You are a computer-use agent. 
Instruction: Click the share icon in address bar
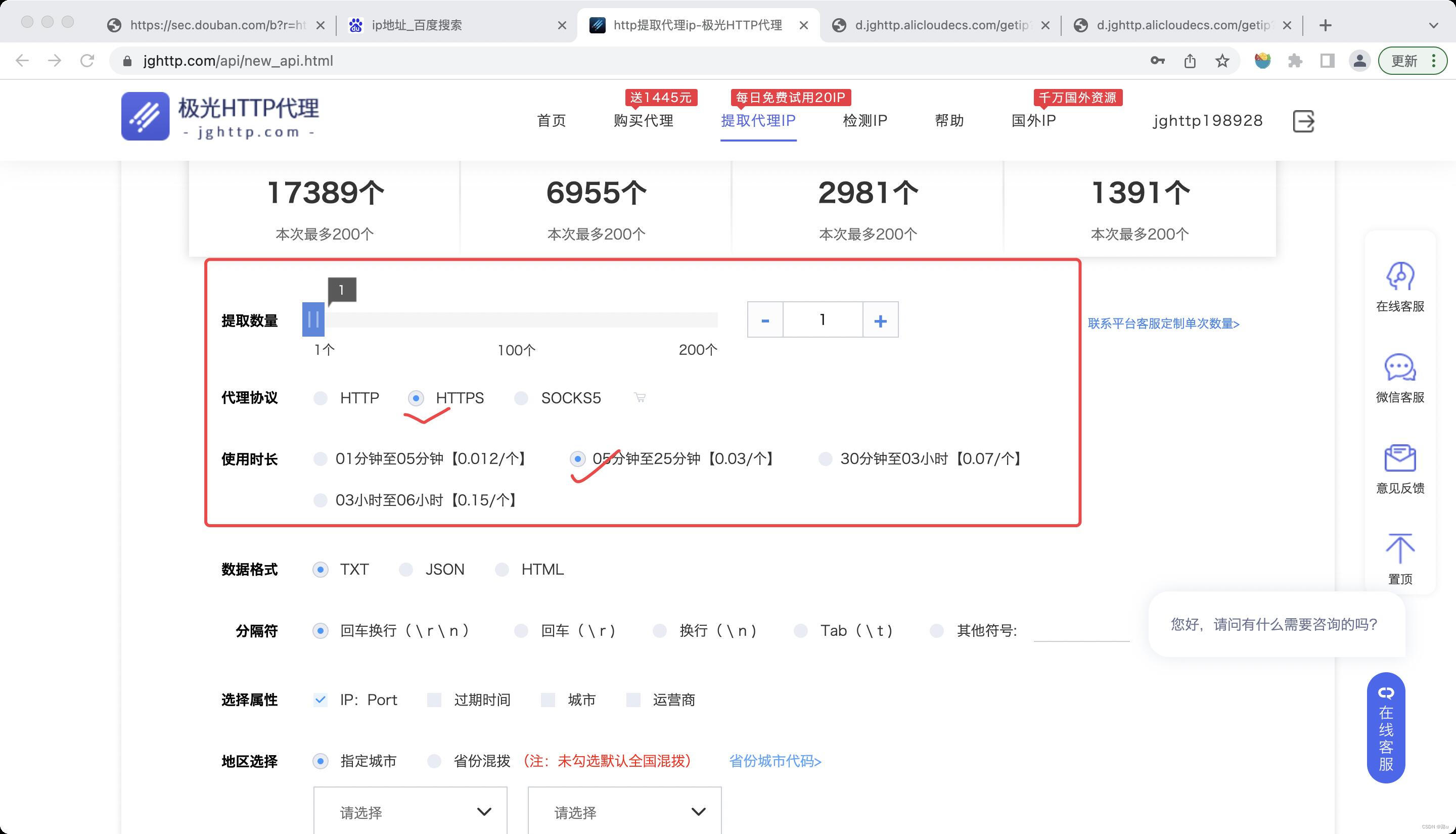(x=1190, y=61)
